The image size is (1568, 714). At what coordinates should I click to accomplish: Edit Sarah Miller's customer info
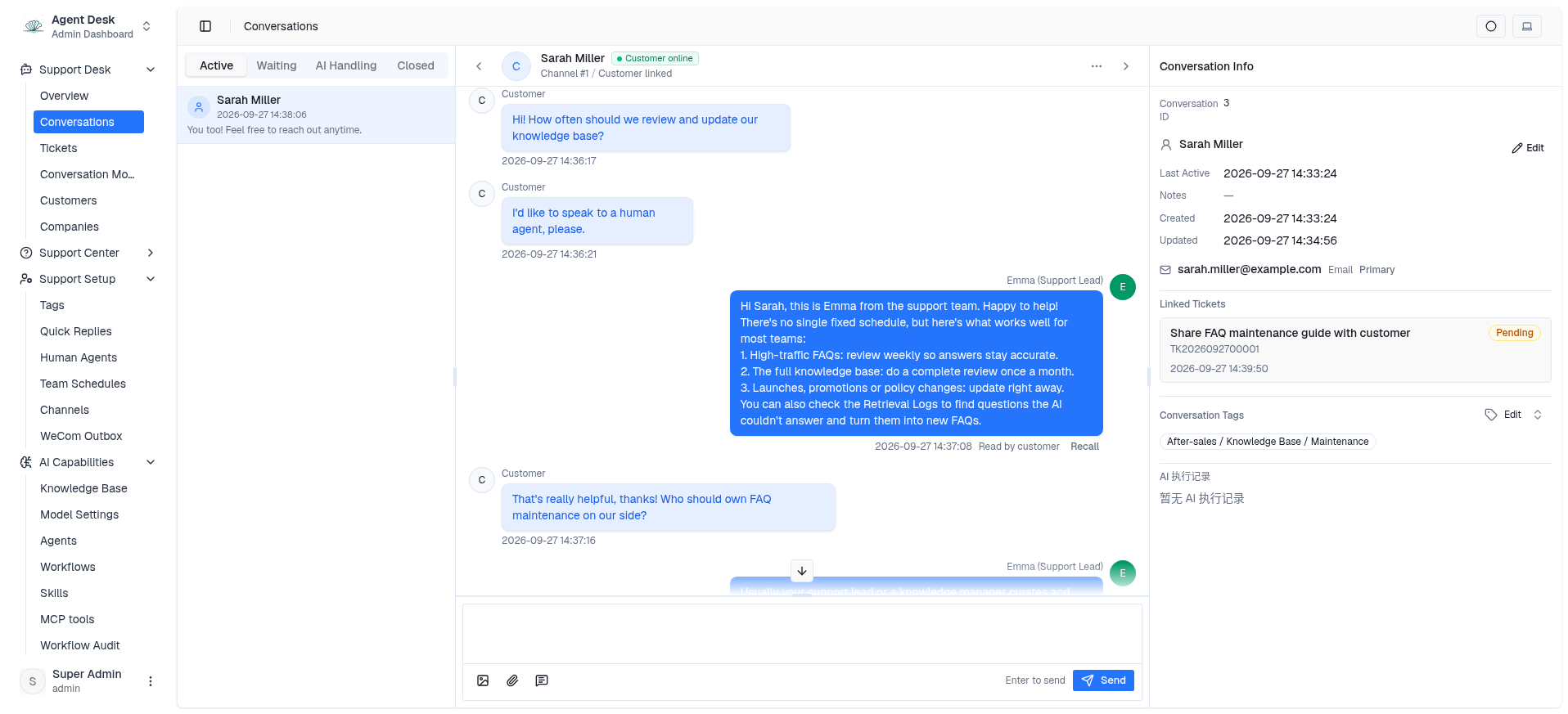pyautogui.click(x=1528, y=148)
